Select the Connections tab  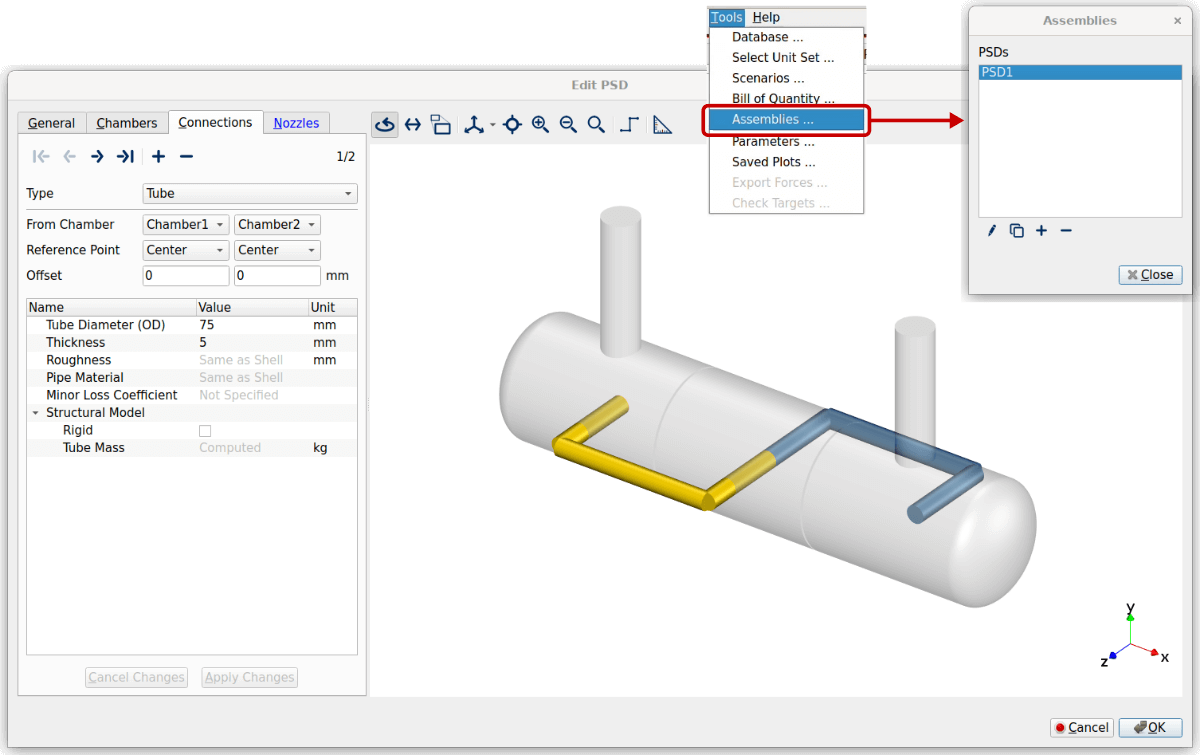pos(215,122)
